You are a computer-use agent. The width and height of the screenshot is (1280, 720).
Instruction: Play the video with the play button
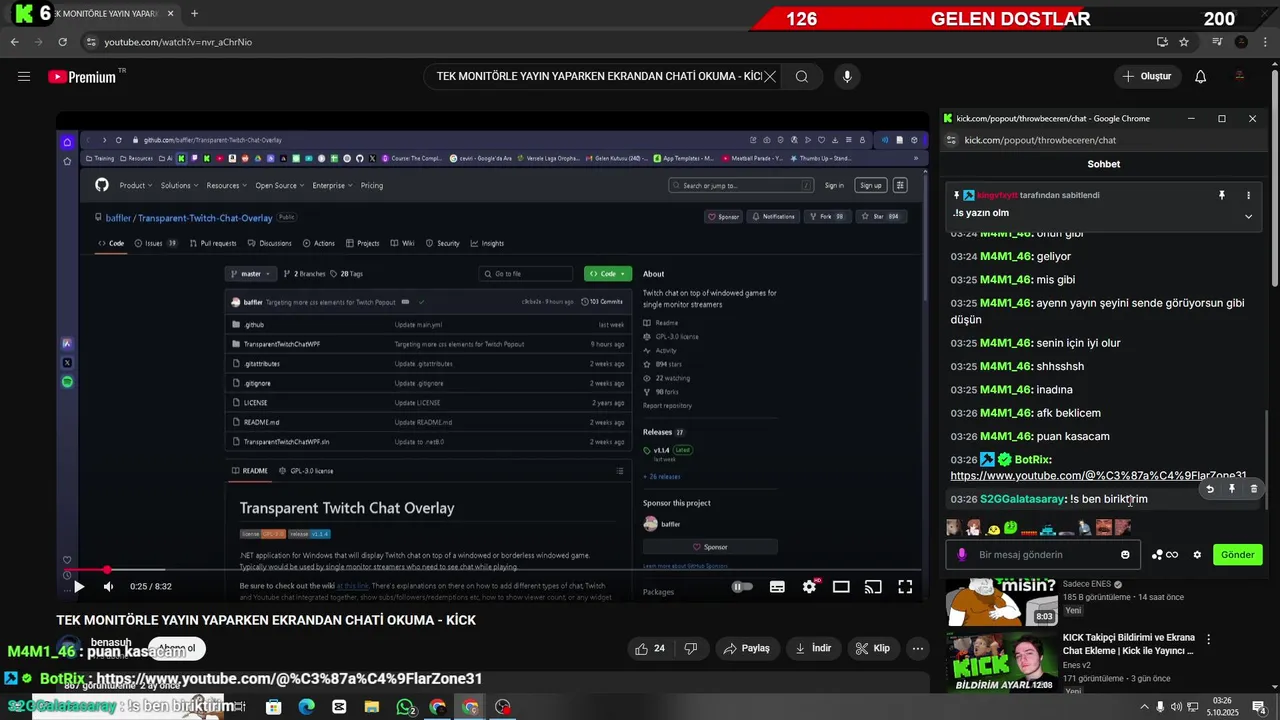pos(79,587)
